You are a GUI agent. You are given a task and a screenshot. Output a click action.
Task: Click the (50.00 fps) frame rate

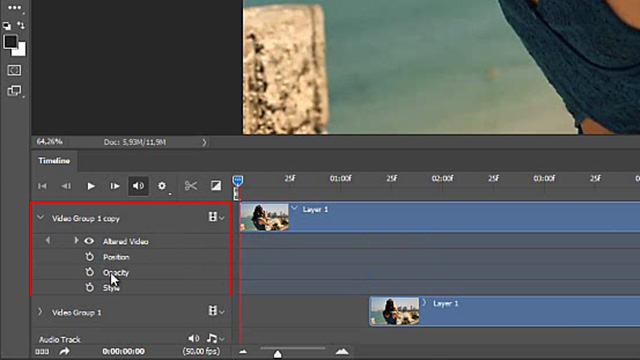click(x=201, y=351)
